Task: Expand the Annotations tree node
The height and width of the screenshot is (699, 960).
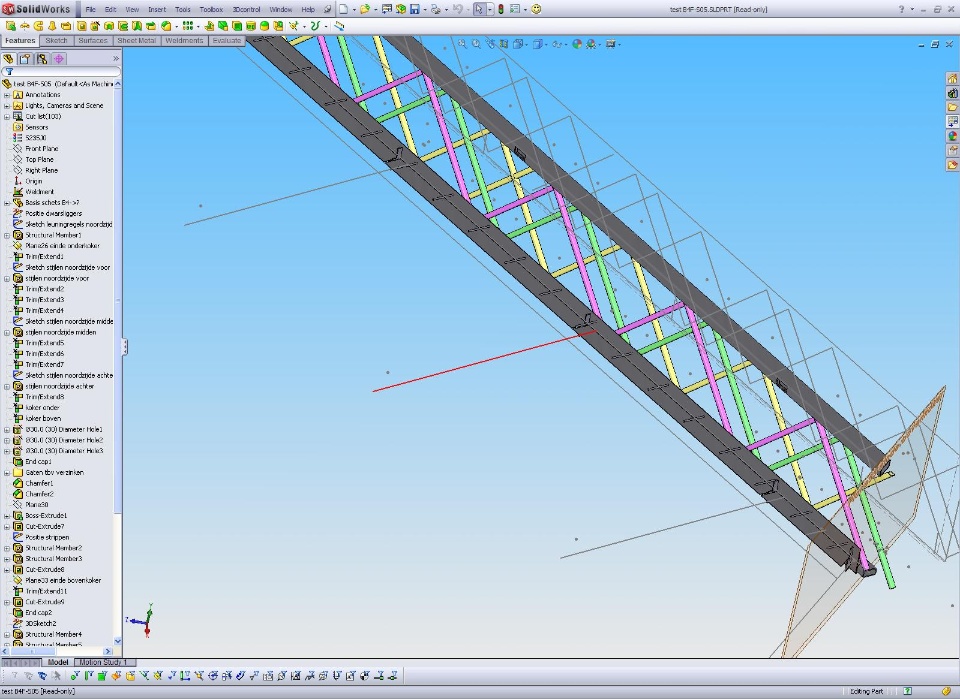Action: click(x=7, y=95)
